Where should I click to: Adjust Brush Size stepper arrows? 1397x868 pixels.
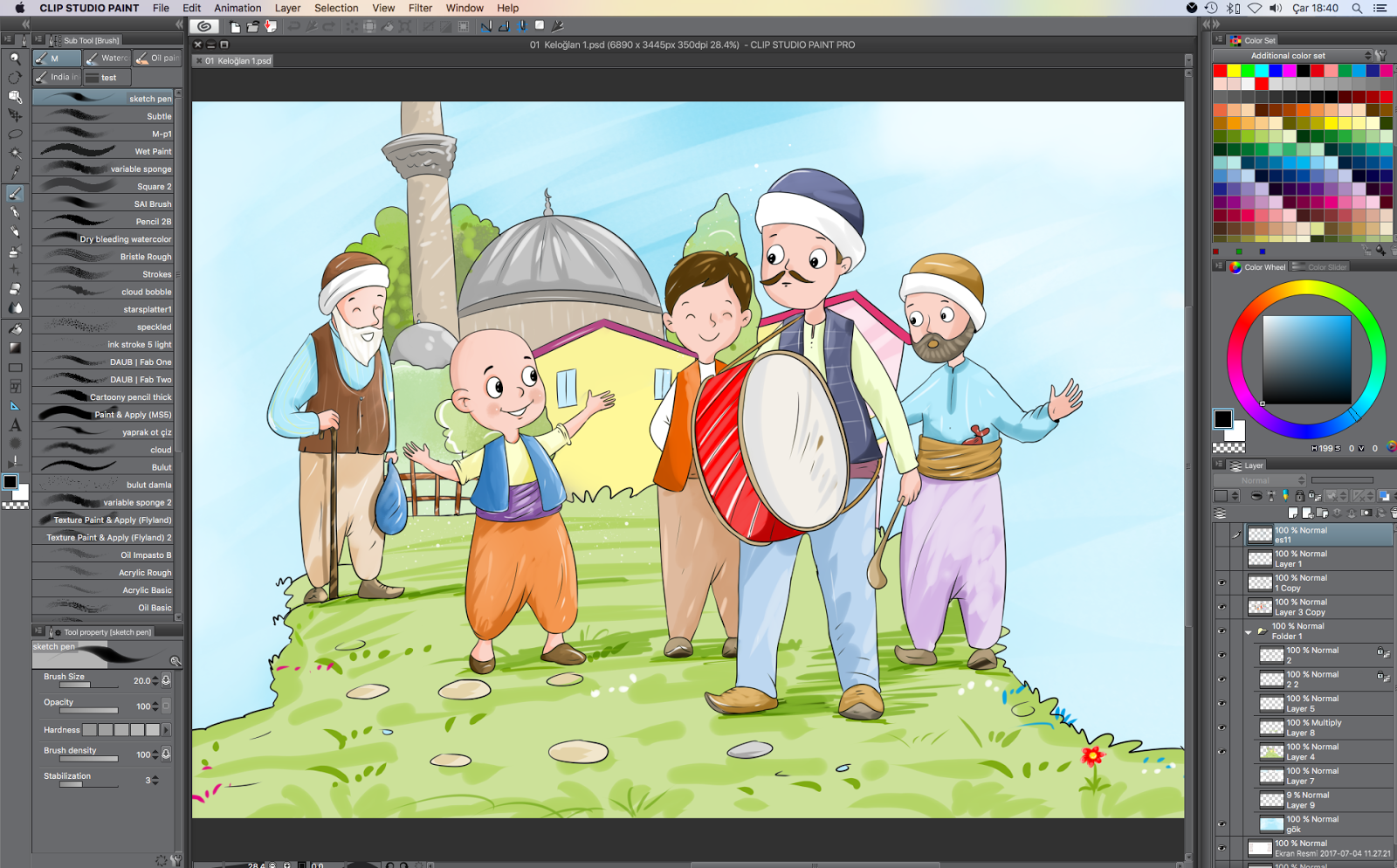tap(155, 681)
